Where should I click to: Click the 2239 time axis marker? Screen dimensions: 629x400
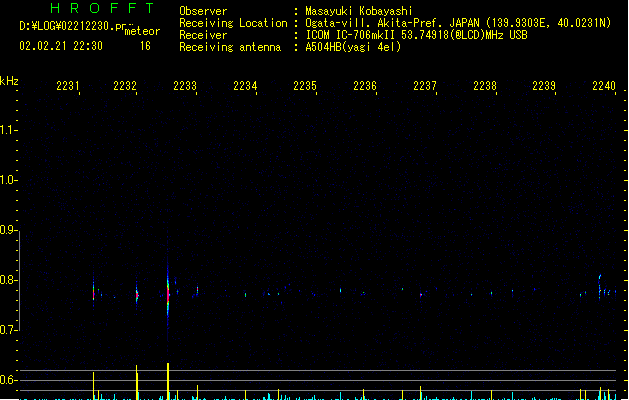coord(544,86)
